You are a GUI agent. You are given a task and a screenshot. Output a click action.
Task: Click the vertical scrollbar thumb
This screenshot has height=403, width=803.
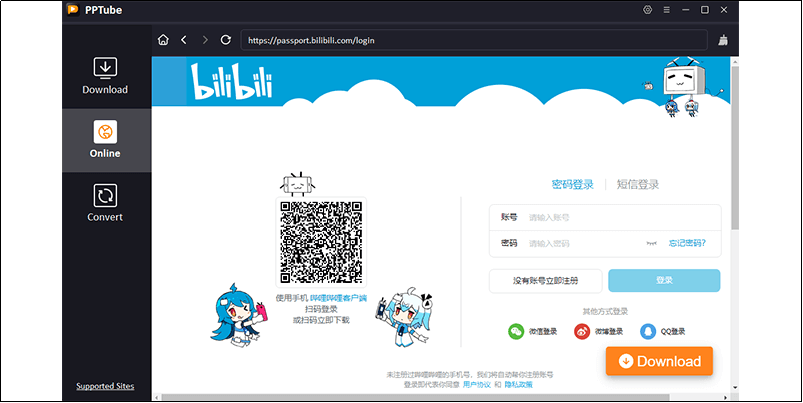coord(735,149)
